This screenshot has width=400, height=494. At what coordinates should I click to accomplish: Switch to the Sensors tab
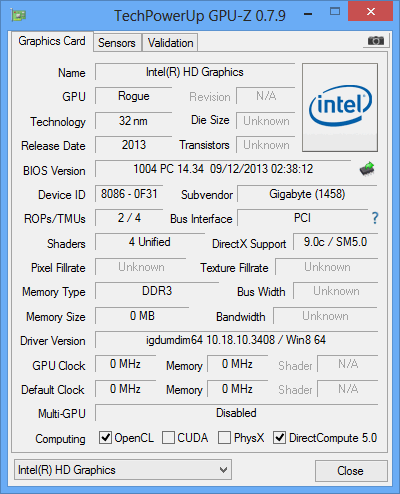[117, 43]
